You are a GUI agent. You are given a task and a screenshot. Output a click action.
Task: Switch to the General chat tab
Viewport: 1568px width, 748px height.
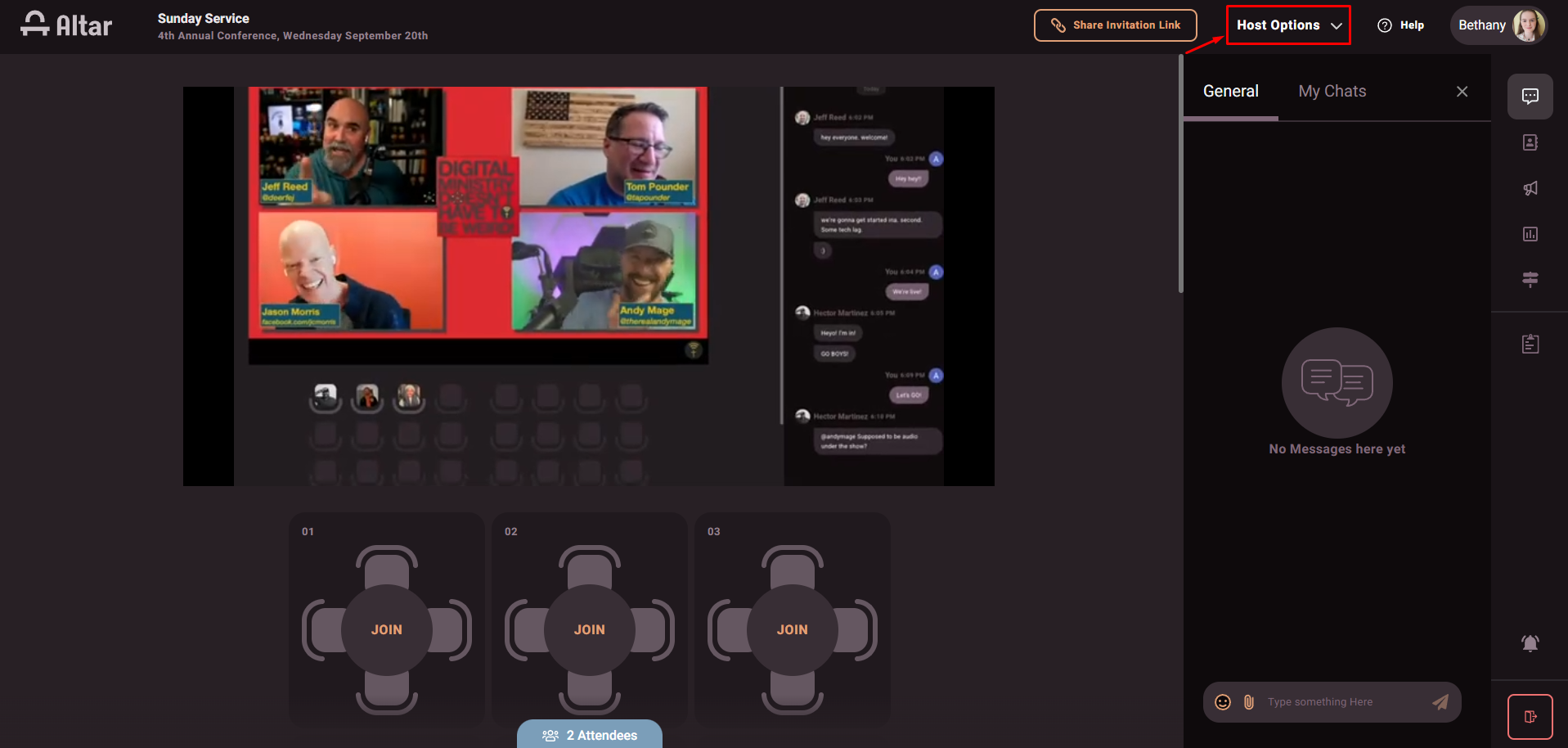point(1230,92)
